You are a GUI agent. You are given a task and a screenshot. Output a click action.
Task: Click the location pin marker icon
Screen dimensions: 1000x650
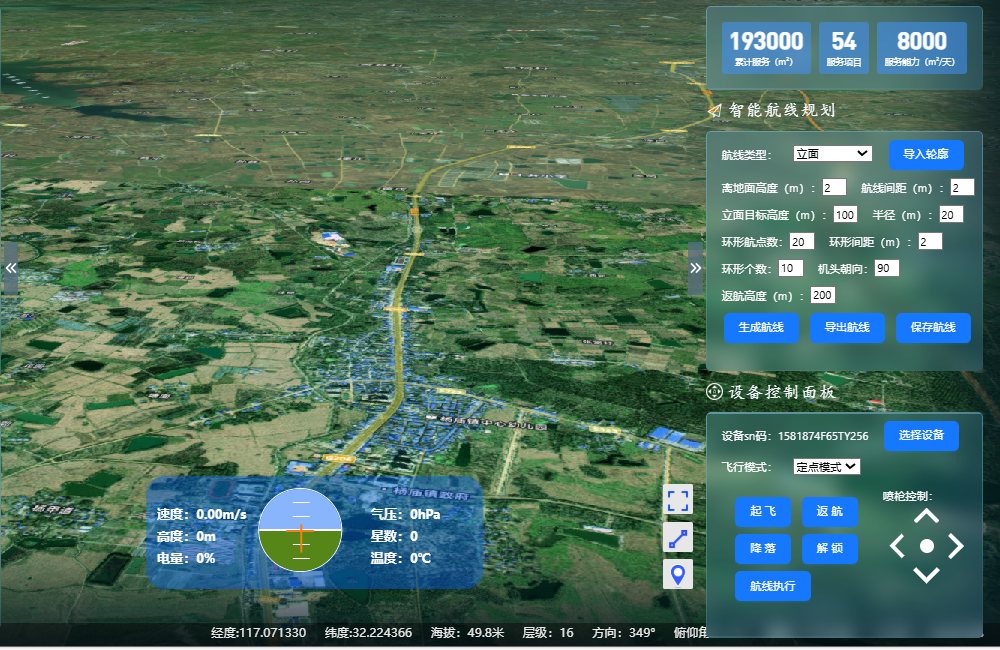(678, 575)
